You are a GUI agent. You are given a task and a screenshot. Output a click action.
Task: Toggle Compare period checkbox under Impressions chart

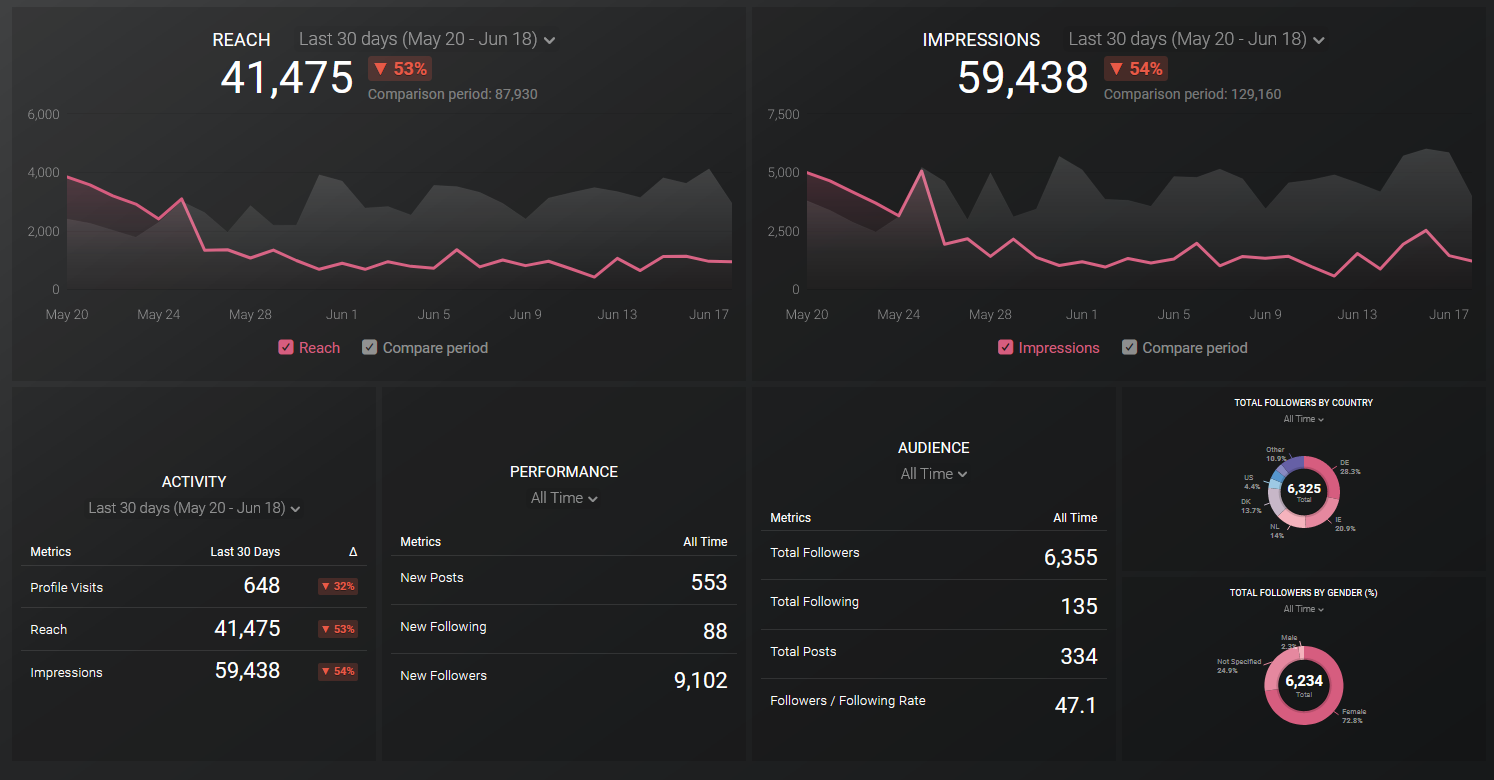coord(1130,348)
